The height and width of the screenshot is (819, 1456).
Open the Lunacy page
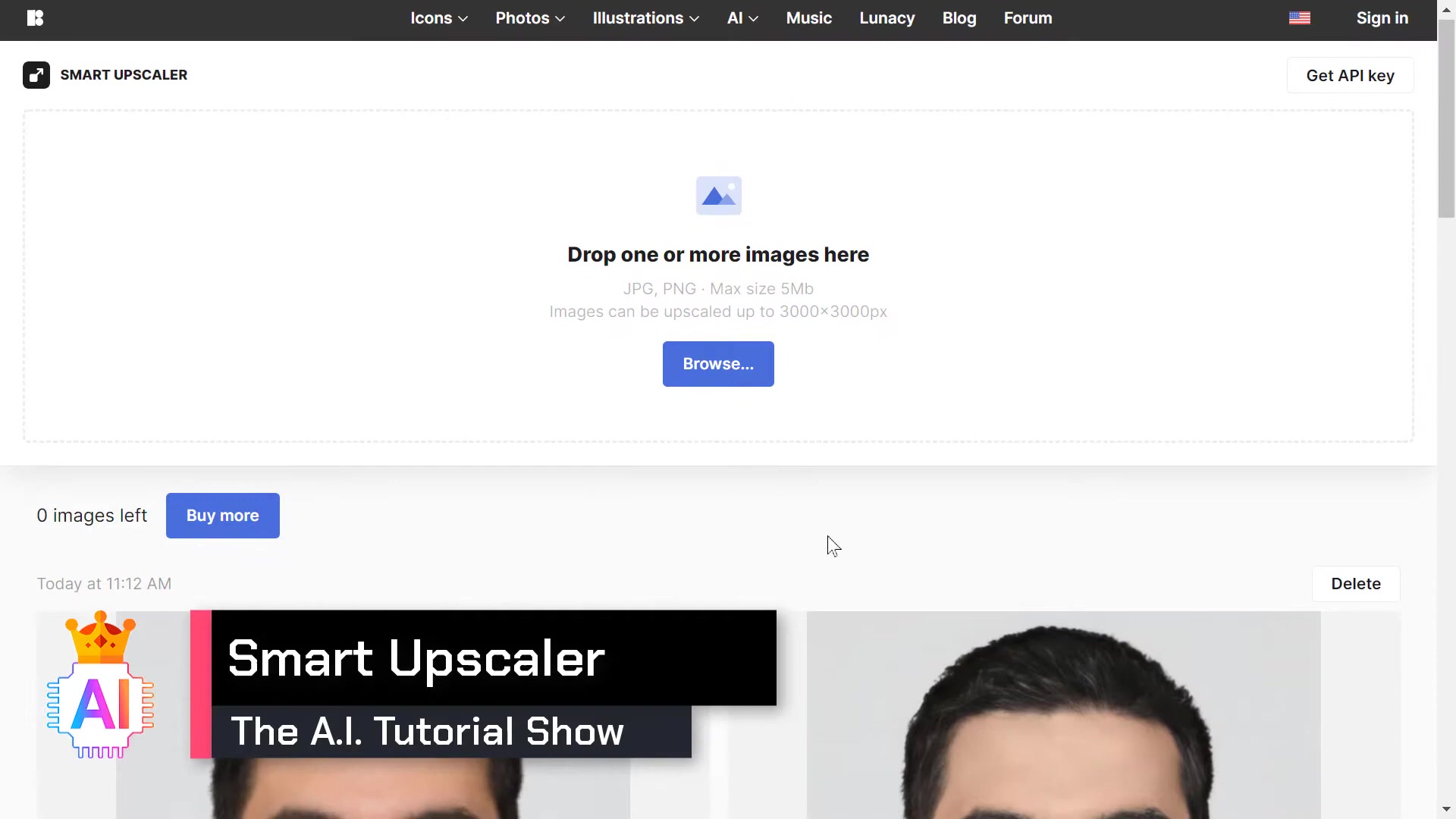[887, 18]
